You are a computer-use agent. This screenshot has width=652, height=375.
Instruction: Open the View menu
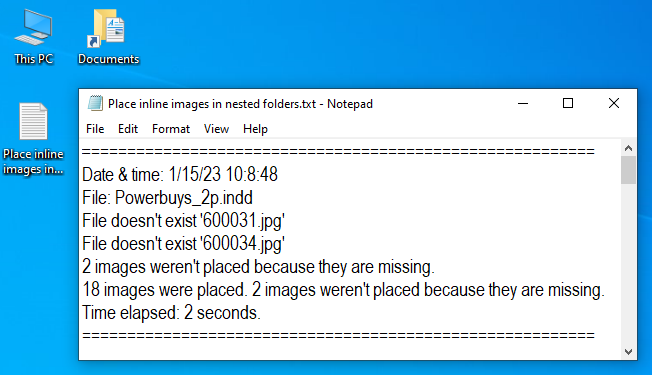tap(216, 129)
